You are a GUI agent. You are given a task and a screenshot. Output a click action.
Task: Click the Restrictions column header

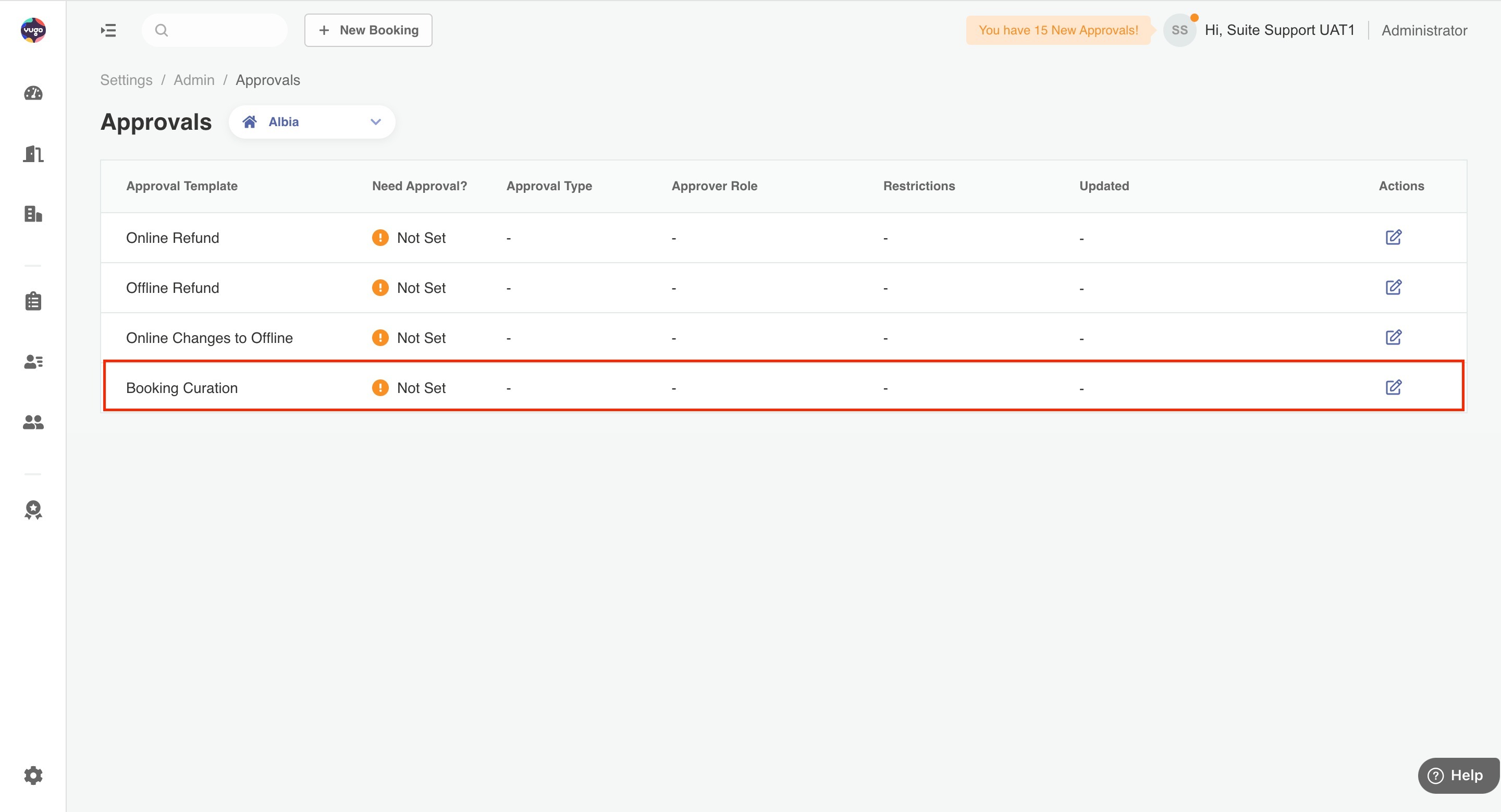pos(919,186)
